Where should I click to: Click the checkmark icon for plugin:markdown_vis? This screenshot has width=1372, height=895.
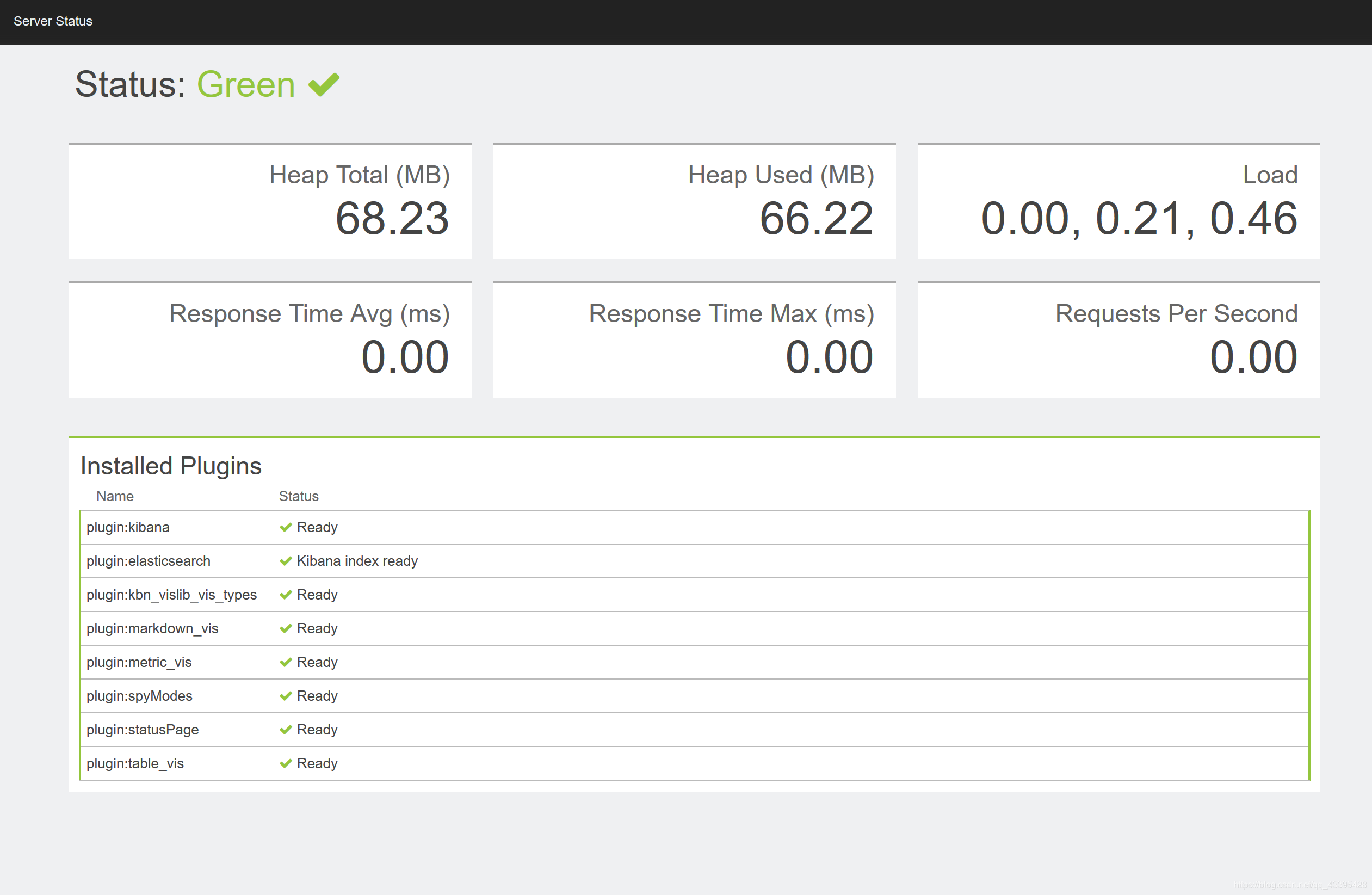pyautogui.click(x=286, y=628)
